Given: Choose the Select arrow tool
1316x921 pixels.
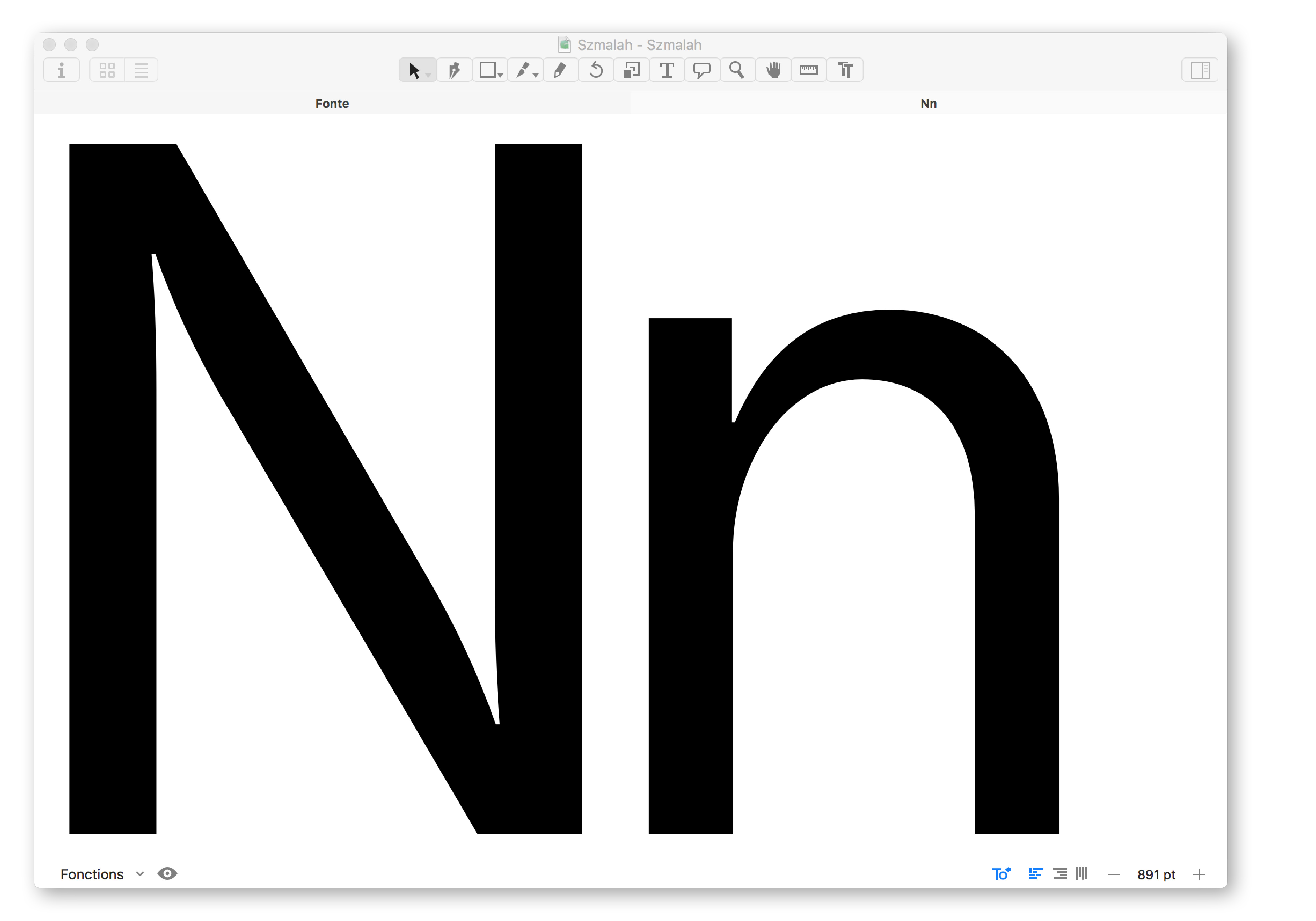Looking at the screenshot, I should 417,70.
